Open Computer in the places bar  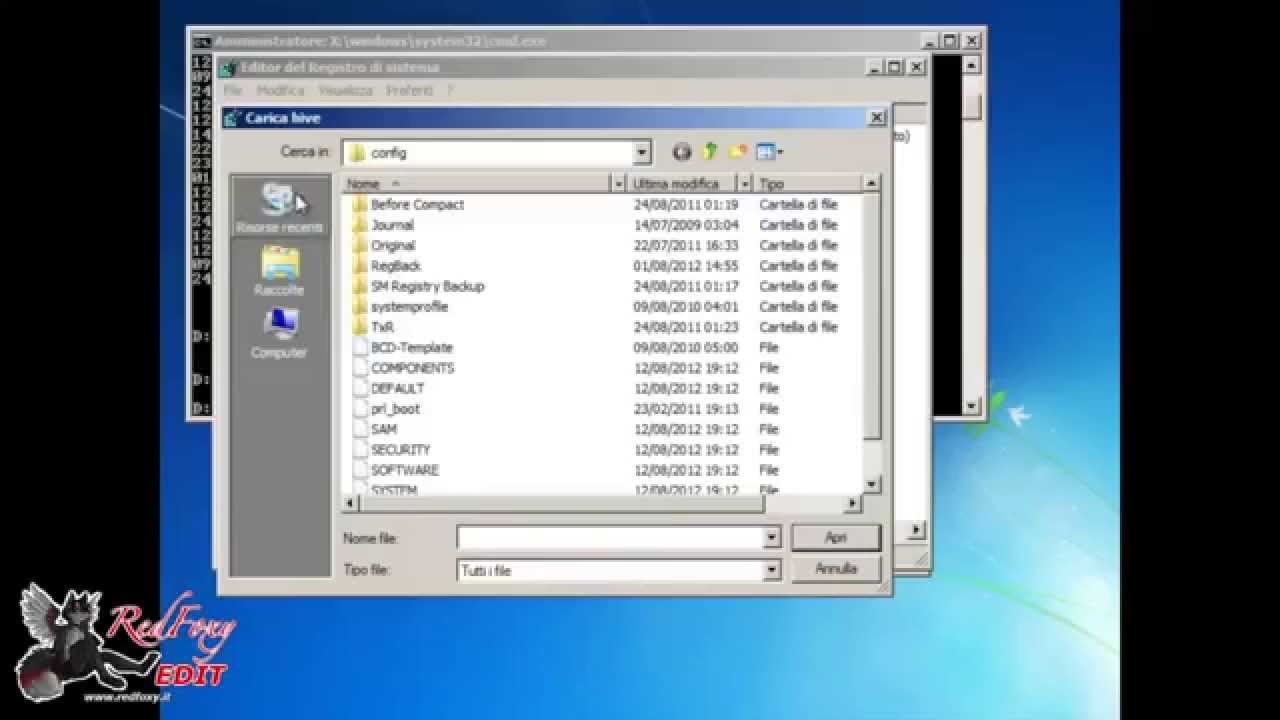coord(279,334)
